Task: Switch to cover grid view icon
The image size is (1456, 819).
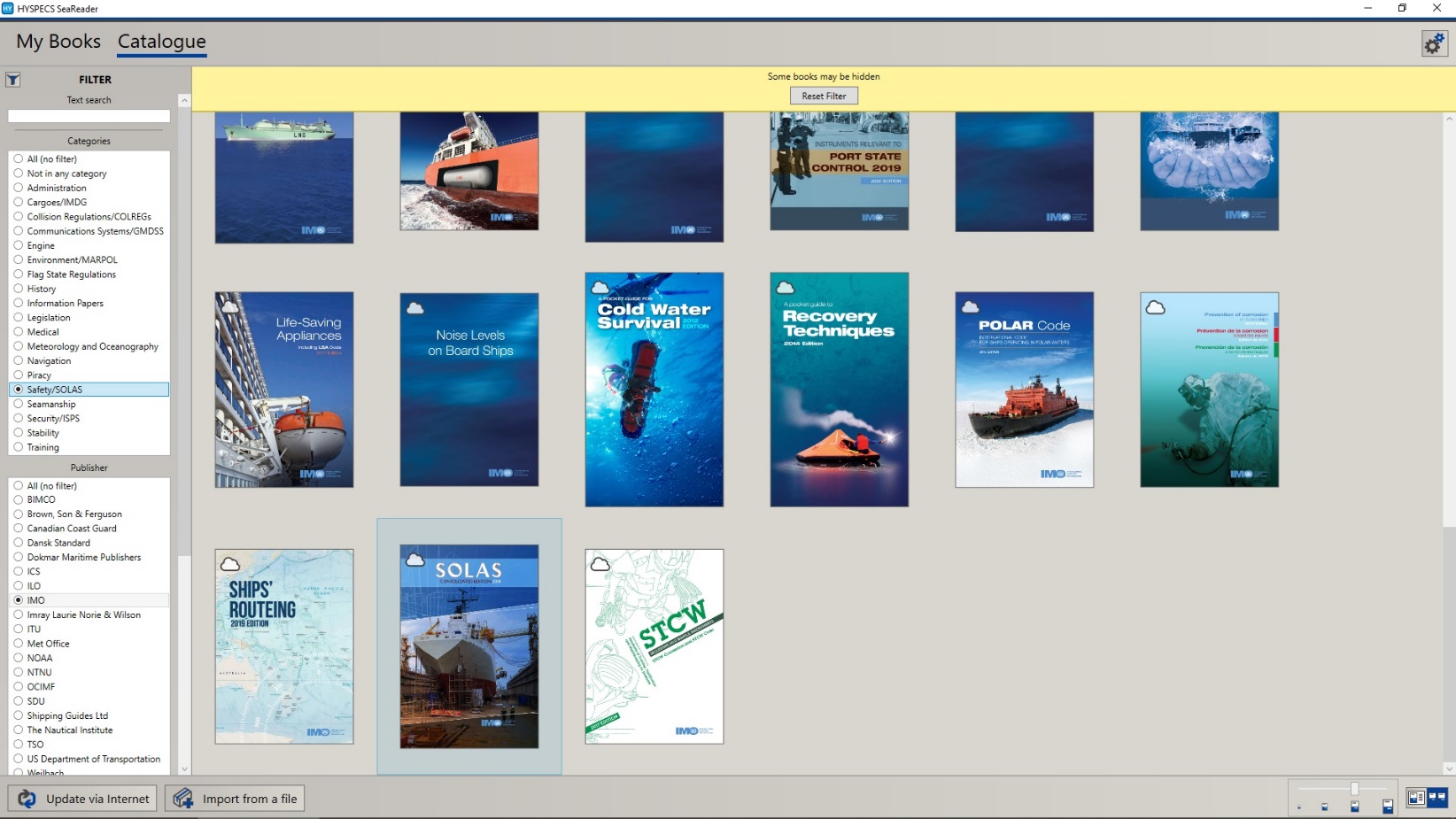Action: click(x=1437, y=798)
